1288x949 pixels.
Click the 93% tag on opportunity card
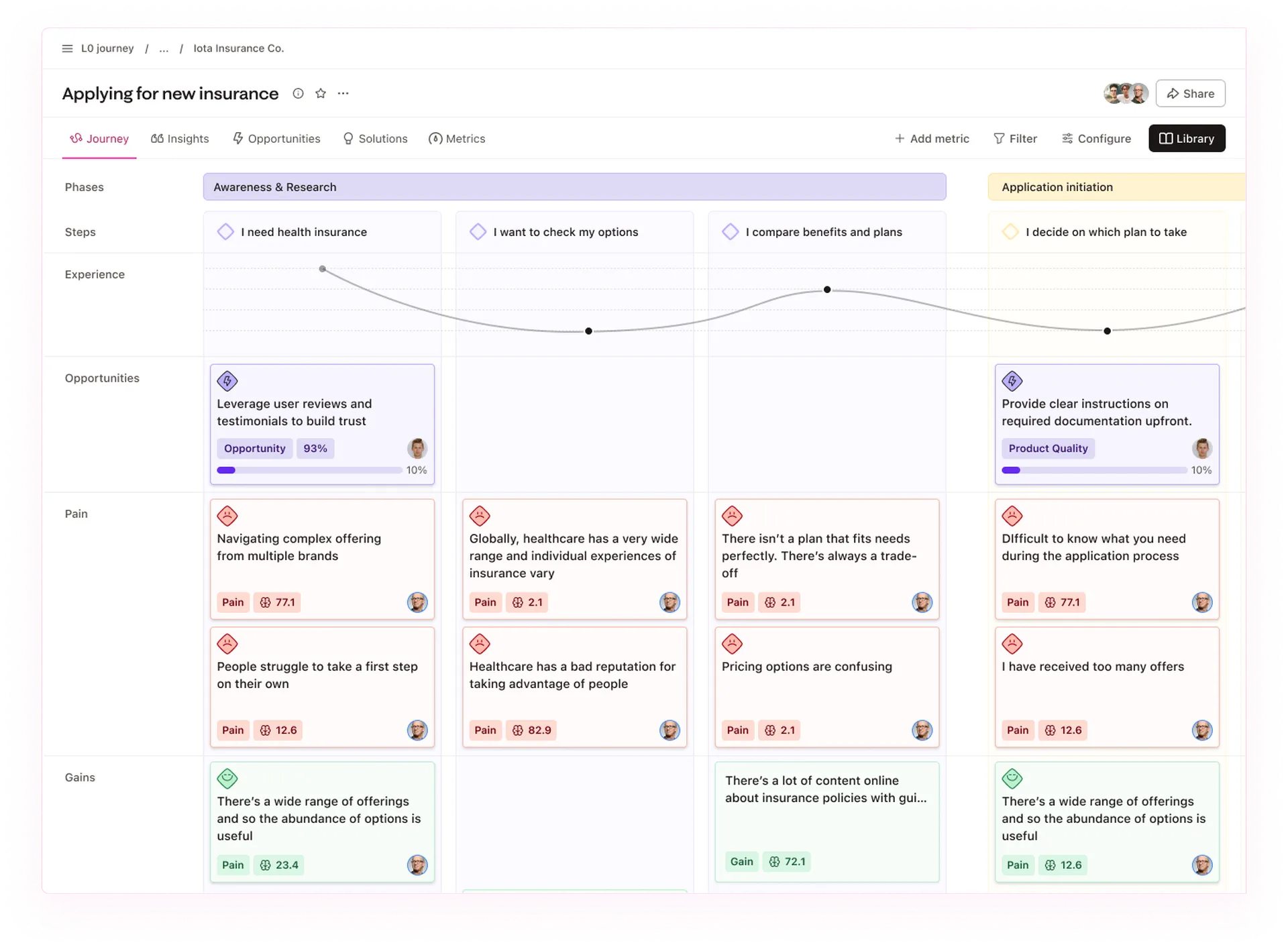coord(315,449)
